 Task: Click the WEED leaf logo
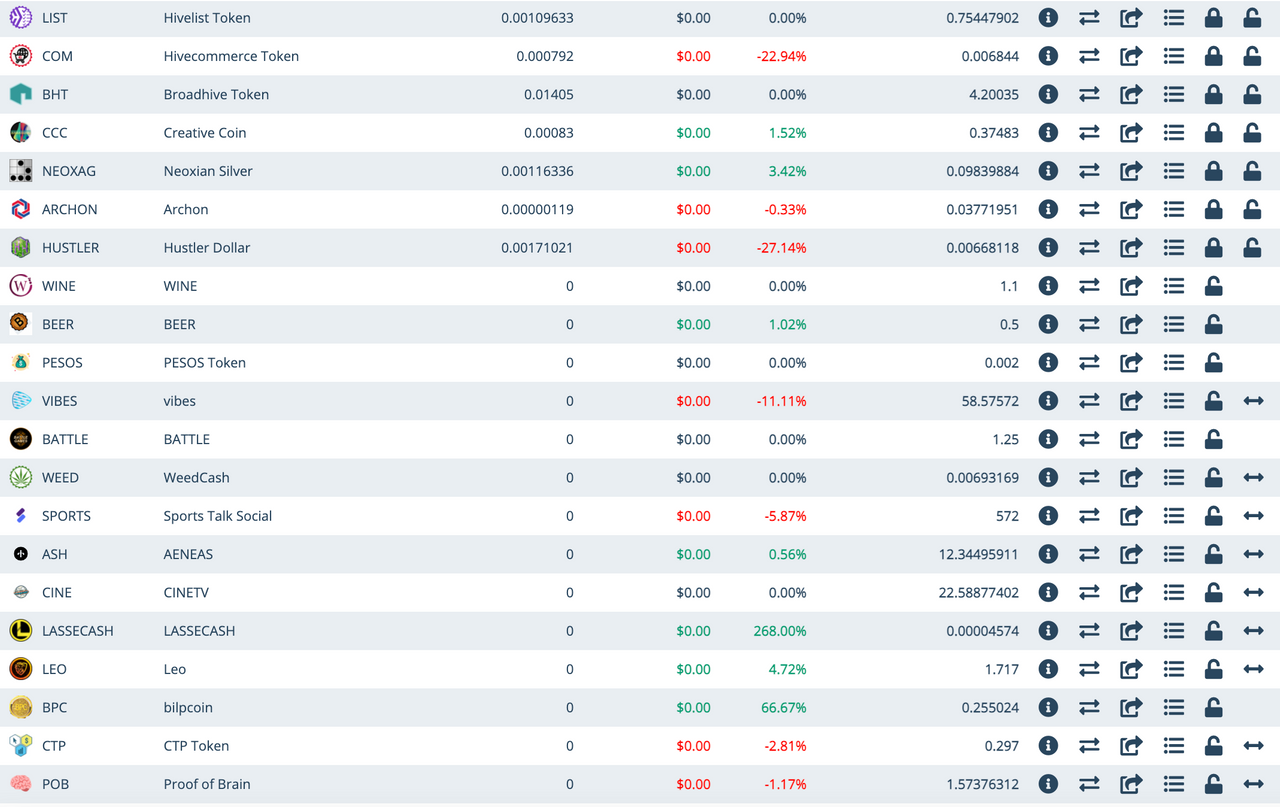tap(20, 478)
